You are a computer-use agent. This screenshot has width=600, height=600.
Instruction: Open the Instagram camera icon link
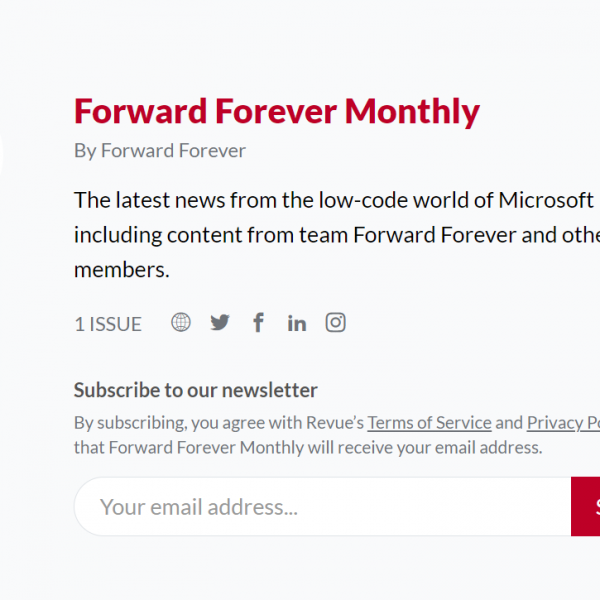[x=336, y=322]
